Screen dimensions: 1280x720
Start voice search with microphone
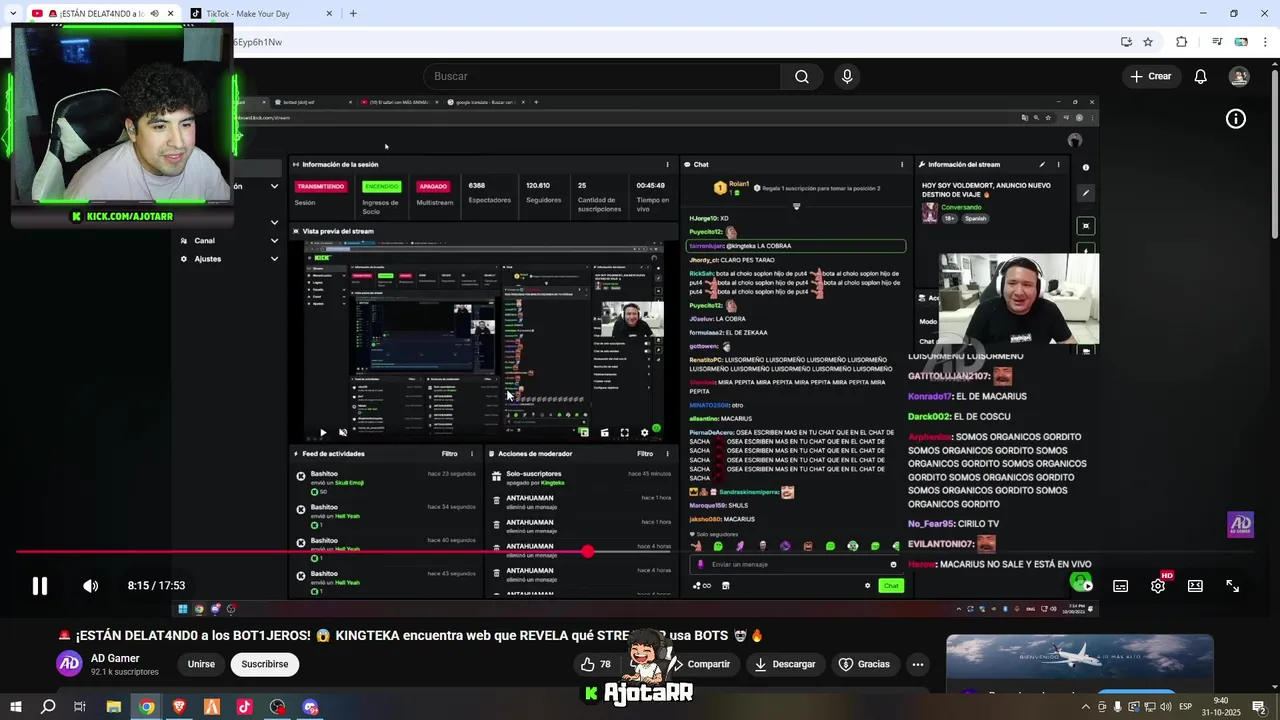[x=847, y=76]
